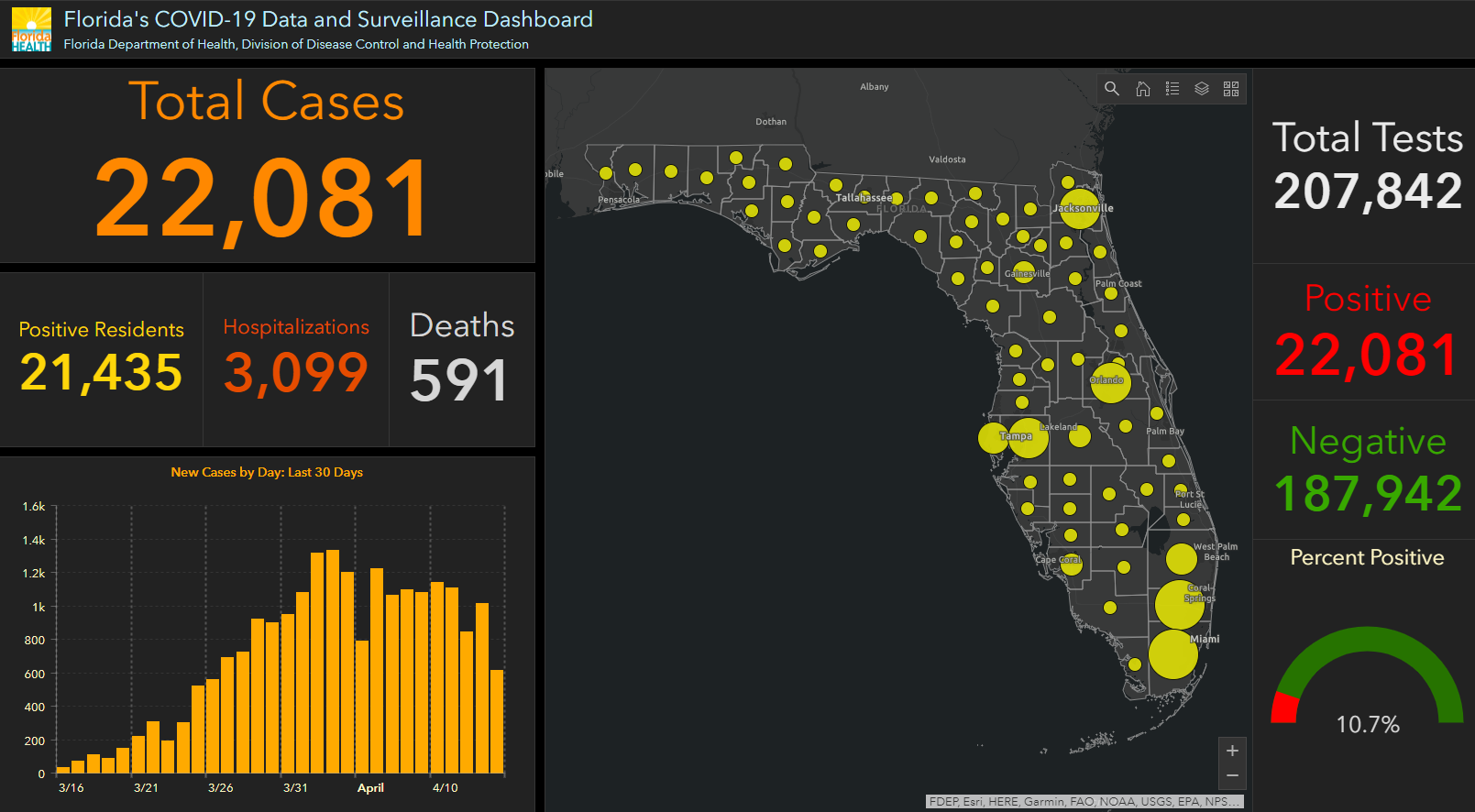
Task: Click the Cape Coral case bubble
Action: pyautogui.click(x=1072, y=565)
